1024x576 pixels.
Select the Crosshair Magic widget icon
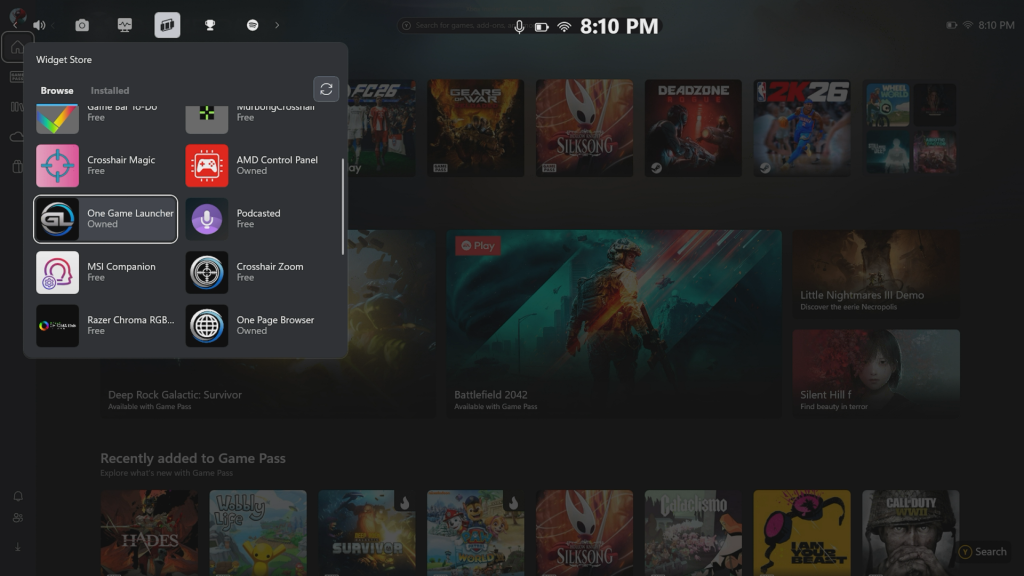(58, 166)
